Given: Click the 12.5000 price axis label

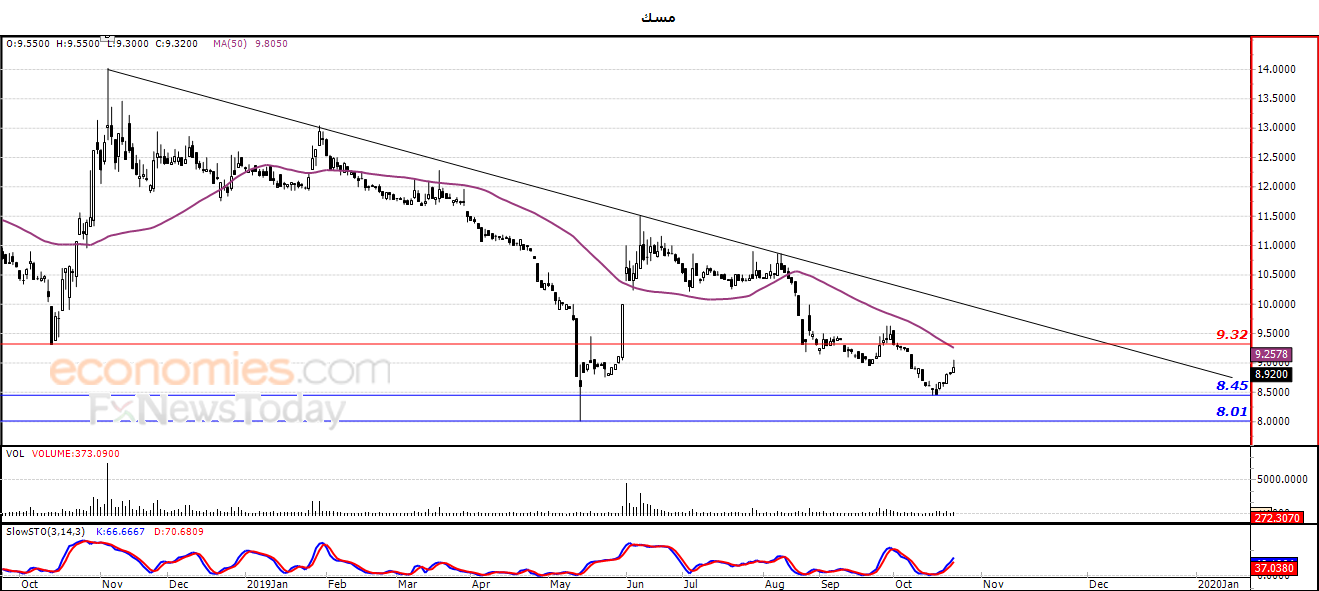Looking at the screenshot, I should [1278, 157].
